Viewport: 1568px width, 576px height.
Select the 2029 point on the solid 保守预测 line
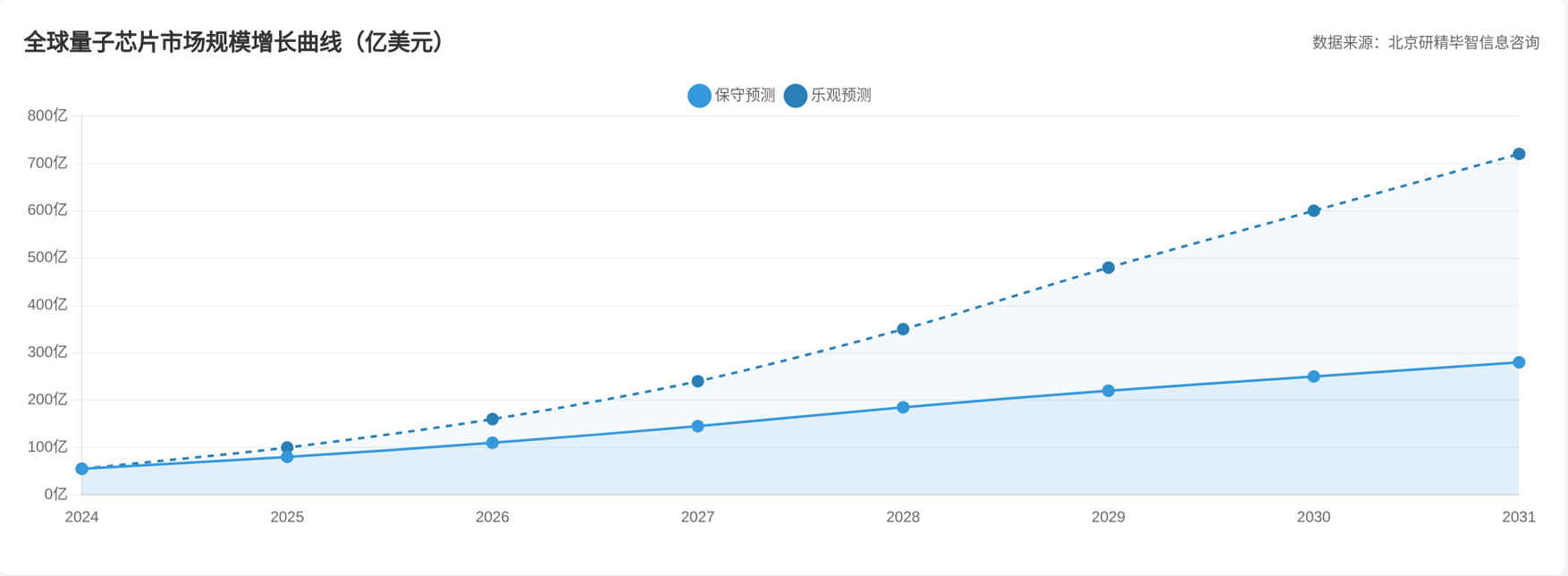click(x=1108, y=391)
